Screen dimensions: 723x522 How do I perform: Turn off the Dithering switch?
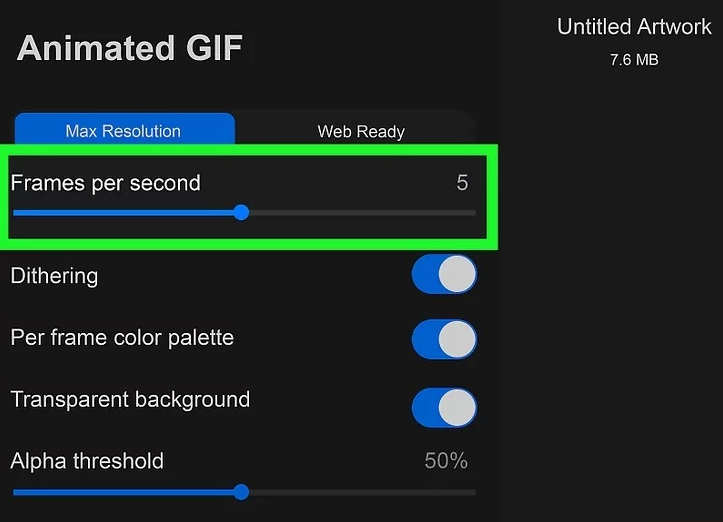pyautogui.click(x=444, y=275)
